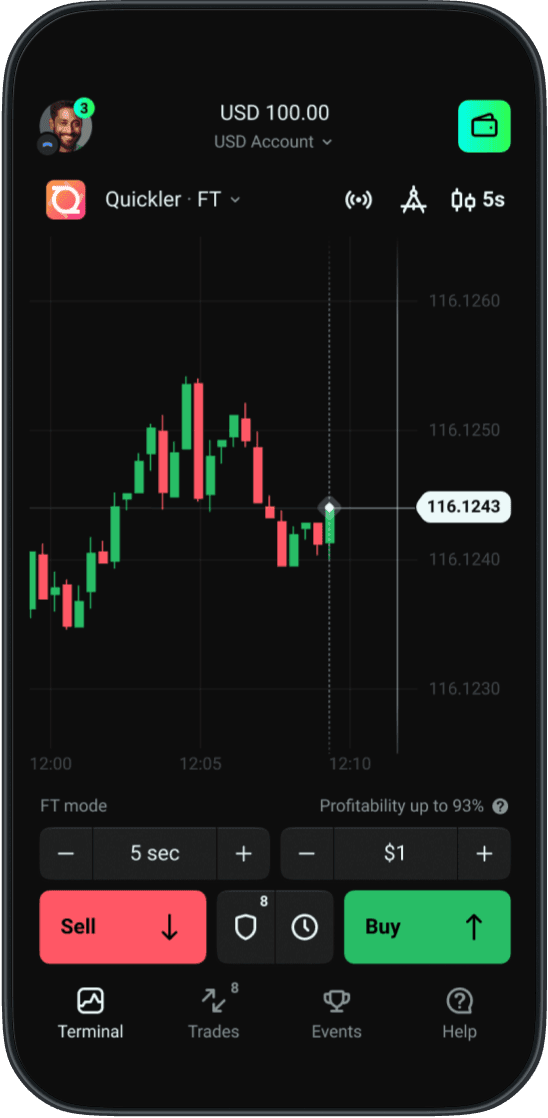Switch to the Trades tab
Viewport: 548px width, 1118px height.
214,1013
